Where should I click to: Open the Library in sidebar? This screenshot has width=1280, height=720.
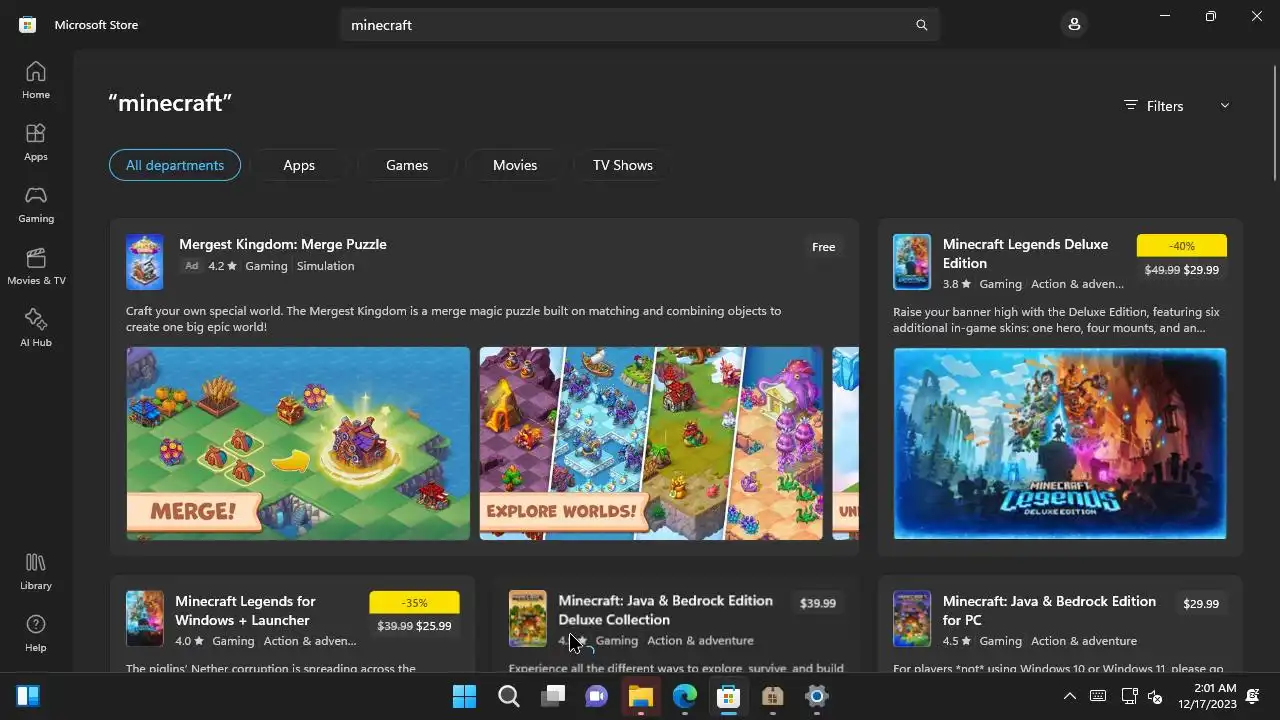[x=36, y=571]
